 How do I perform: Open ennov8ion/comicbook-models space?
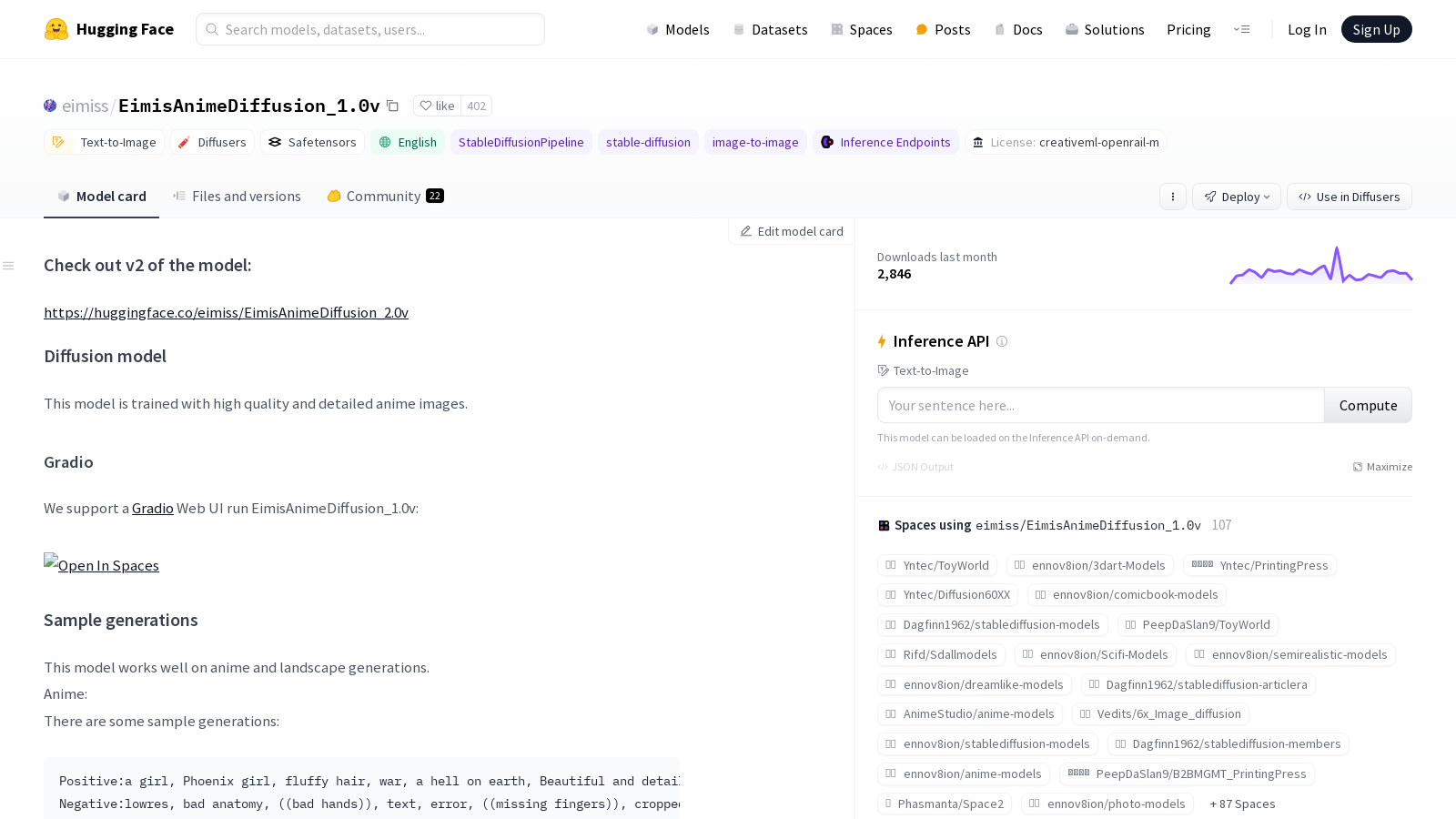pyautogui.click(x=1127, y=594)
